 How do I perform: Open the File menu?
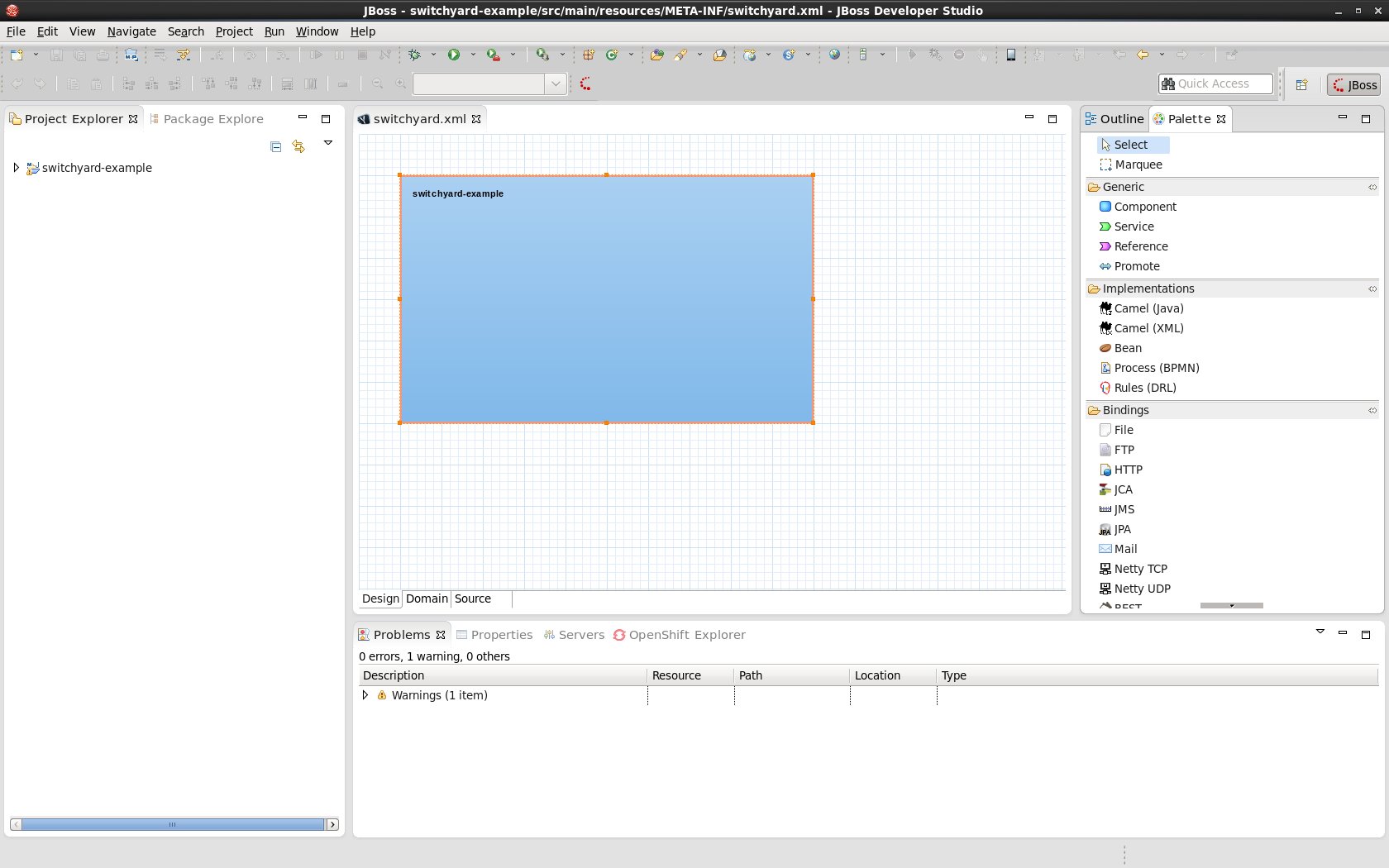pyautogui.click(x=16, y=31)
